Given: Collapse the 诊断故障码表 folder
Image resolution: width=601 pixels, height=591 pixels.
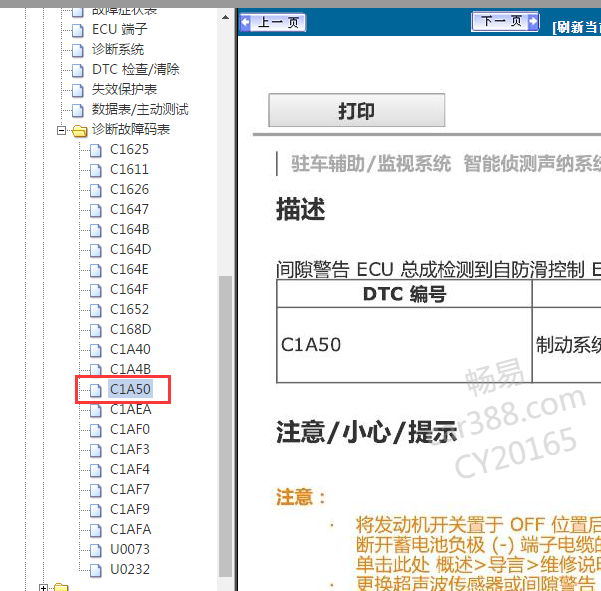Looking at the screenshot, I should click(61, 130).
